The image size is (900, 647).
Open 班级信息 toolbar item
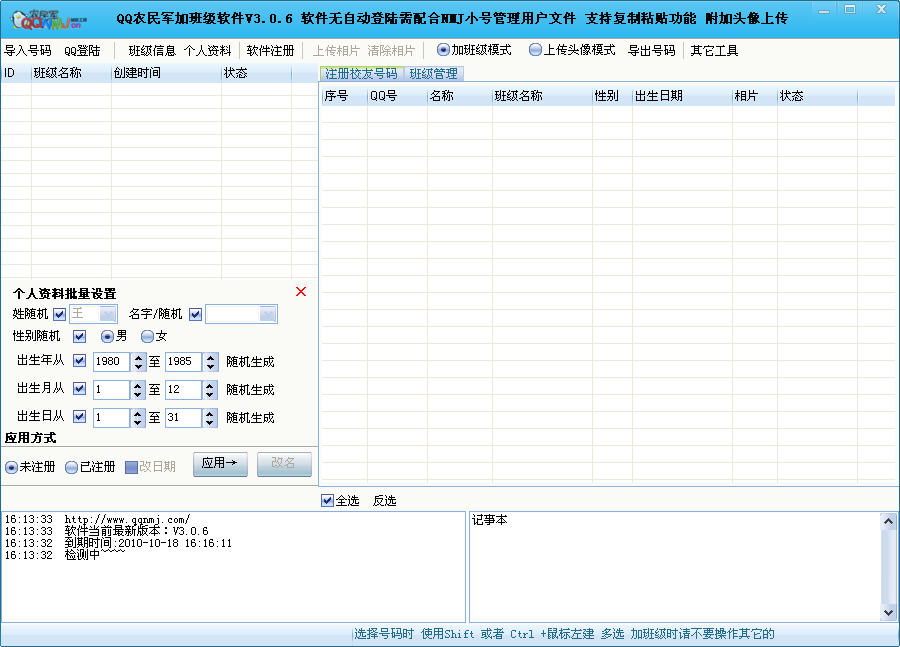[x=152, y=51]
